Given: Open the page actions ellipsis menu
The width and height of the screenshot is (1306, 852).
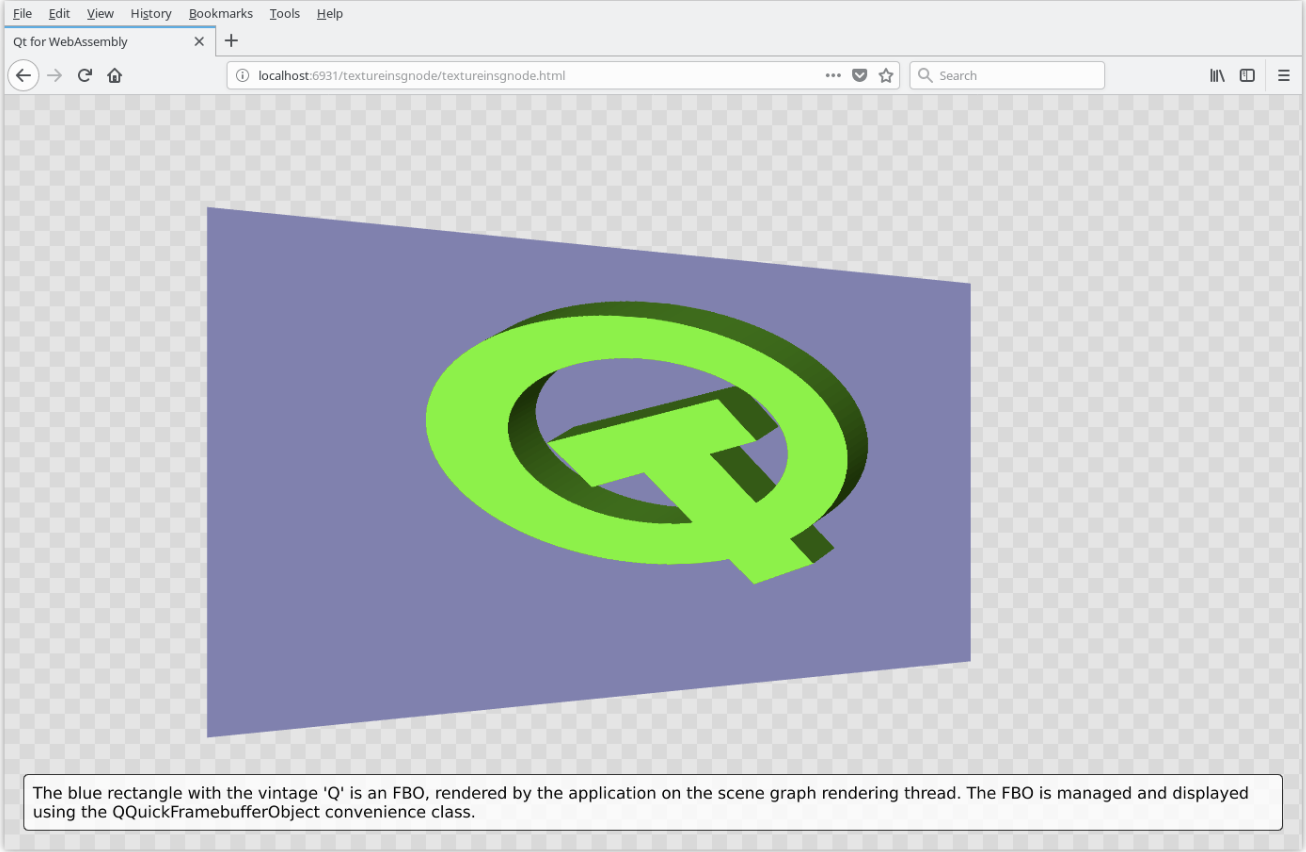Looking at the screenshot, I should click(x=833, y=75).
